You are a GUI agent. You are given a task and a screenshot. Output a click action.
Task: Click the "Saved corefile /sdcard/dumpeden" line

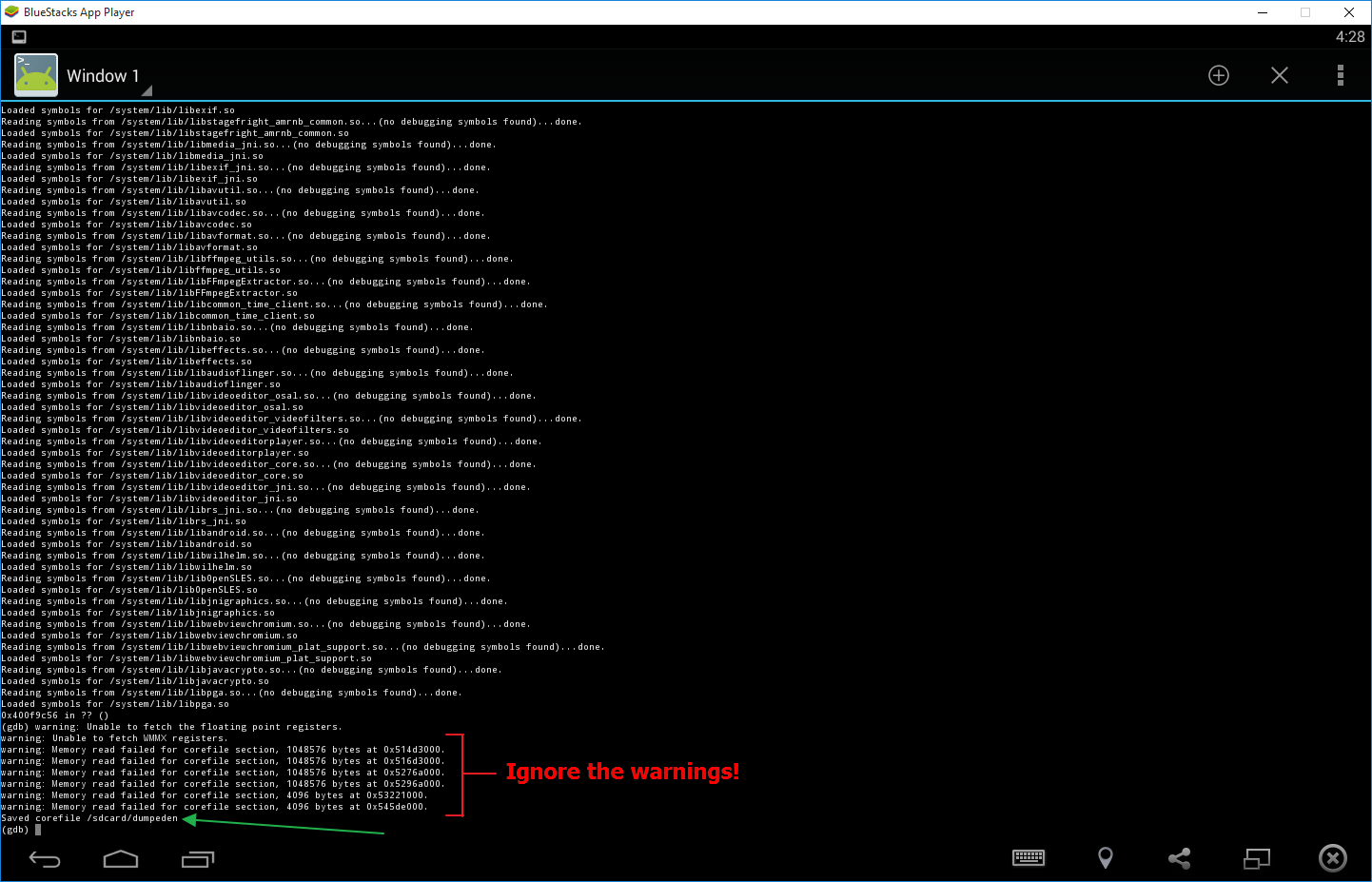pyautogui.click(x=89, y=818)
